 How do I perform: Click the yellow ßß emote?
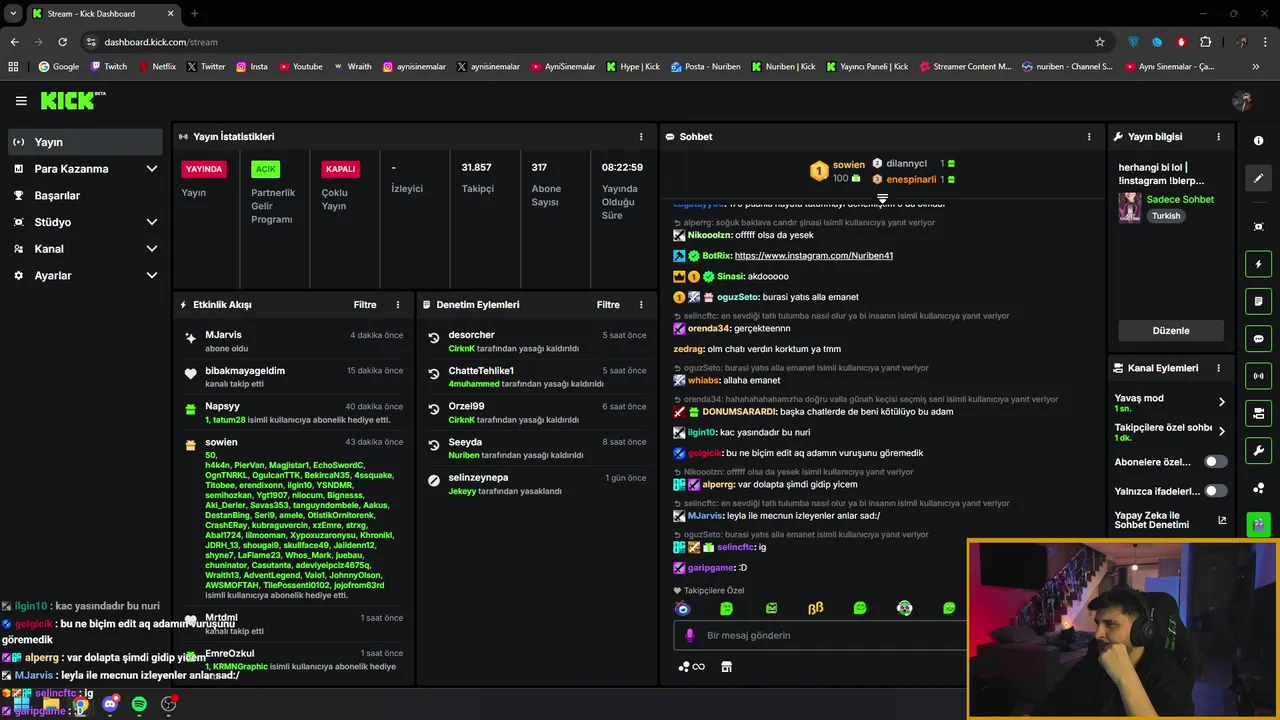tap(816, 608)
